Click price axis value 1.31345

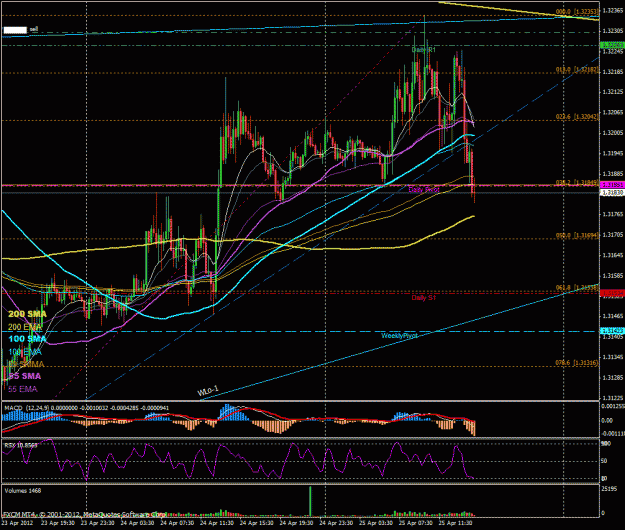coord(613,357)
